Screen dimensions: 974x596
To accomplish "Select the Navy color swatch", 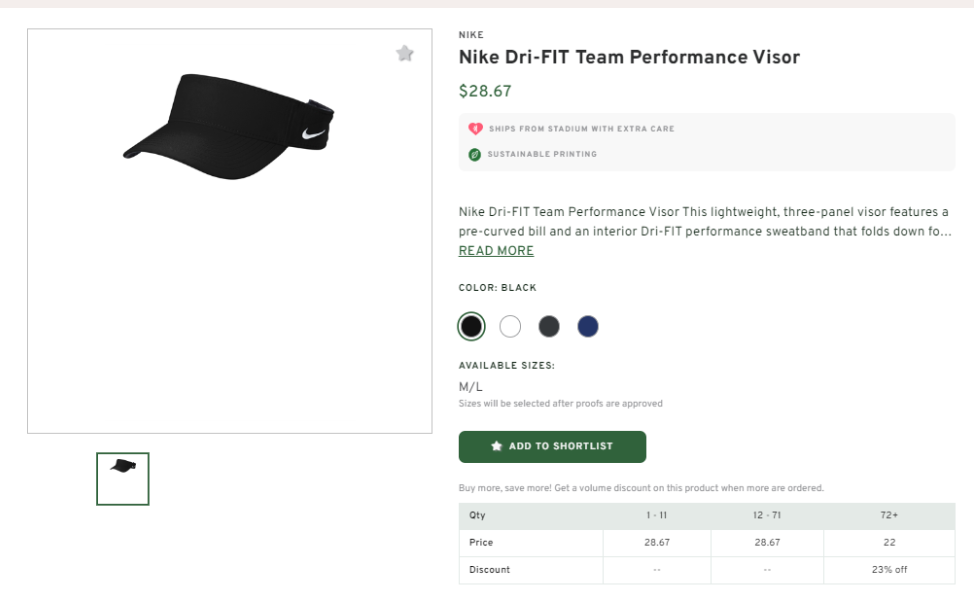I will (588, 325).
